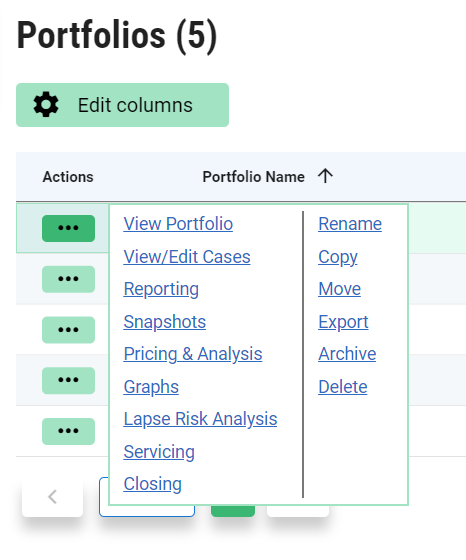This screenshot has height=560, width=466.
Task: Open first row's three-dot actions button
Action: pos(69,228)
